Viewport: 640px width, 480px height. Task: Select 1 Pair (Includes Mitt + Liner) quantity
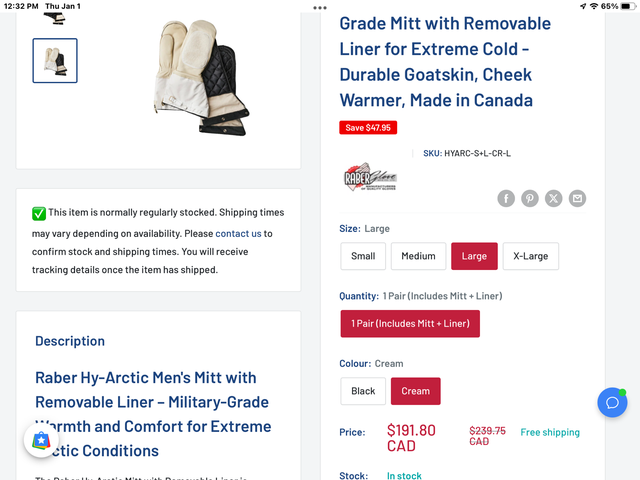(410, 324)
